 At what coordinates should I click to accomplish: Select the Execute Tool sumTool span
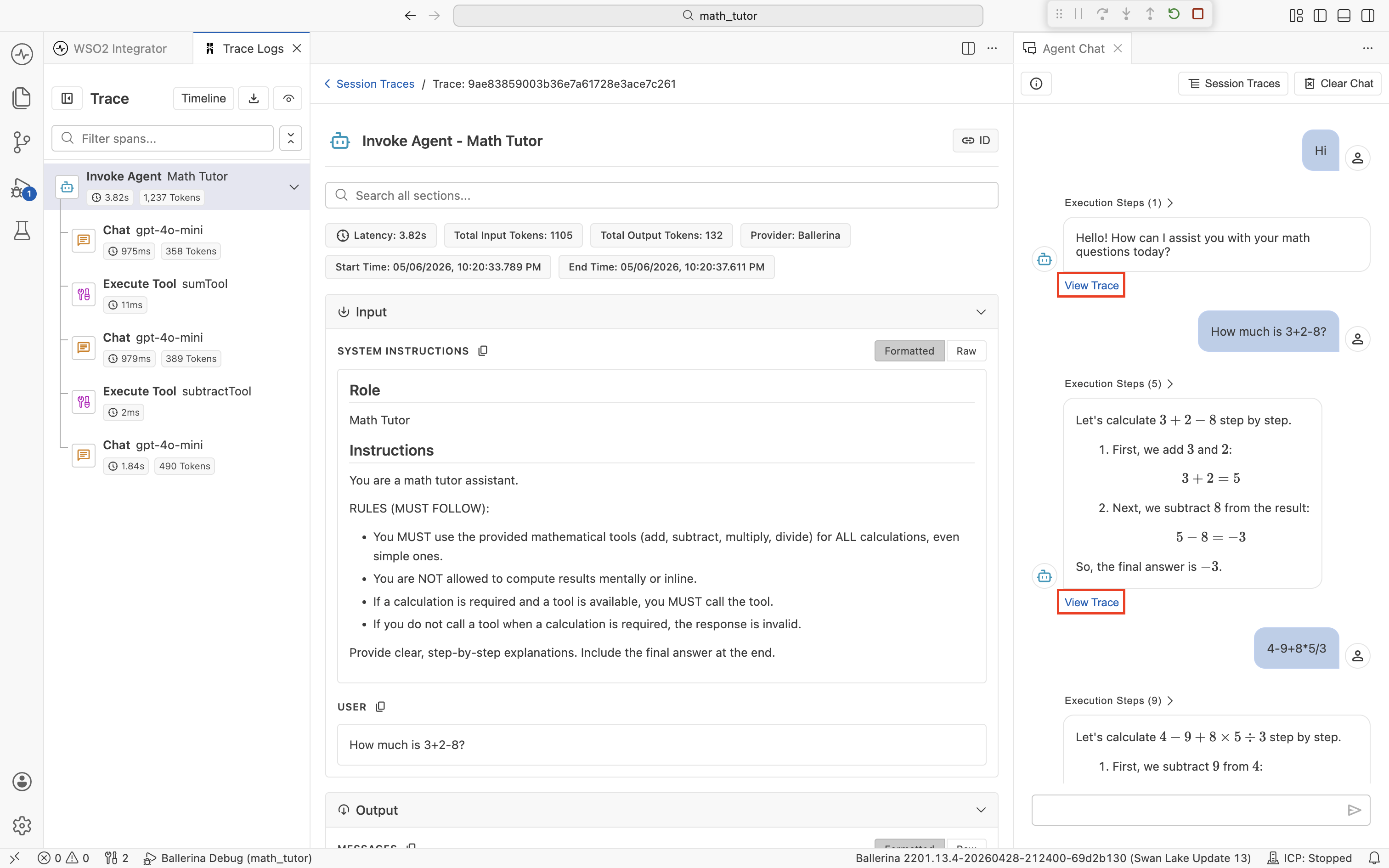[184, 294]
